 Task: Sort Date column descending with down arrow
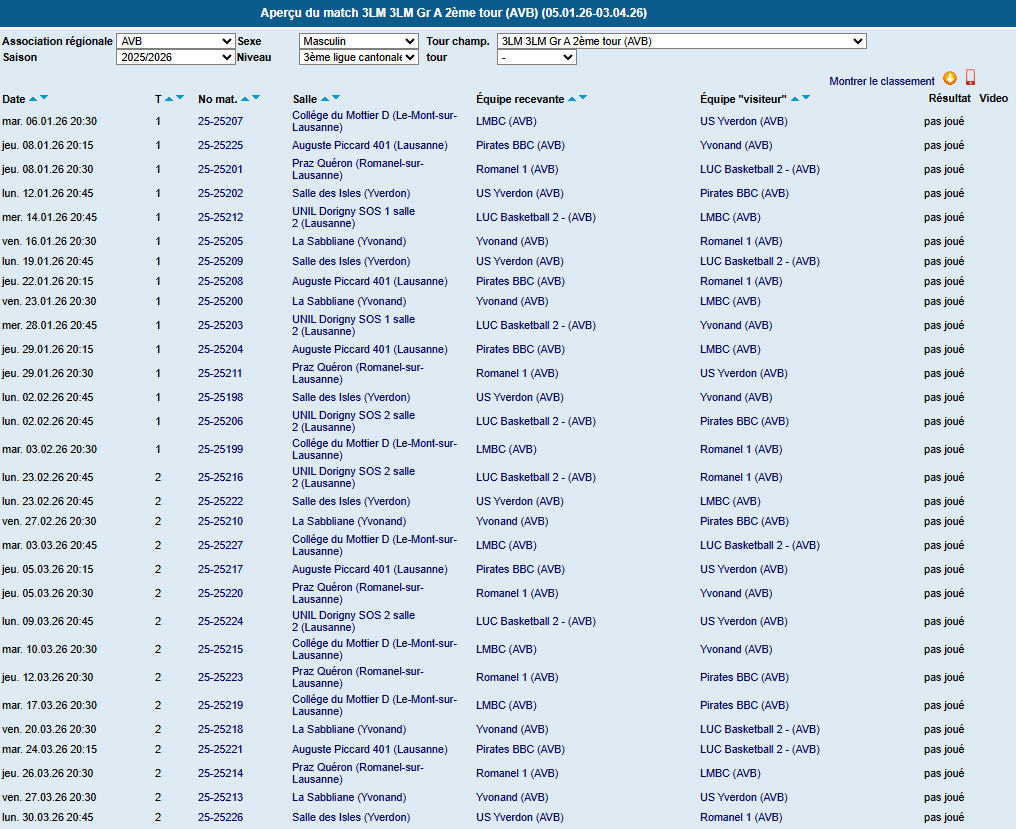pos(44,98)
